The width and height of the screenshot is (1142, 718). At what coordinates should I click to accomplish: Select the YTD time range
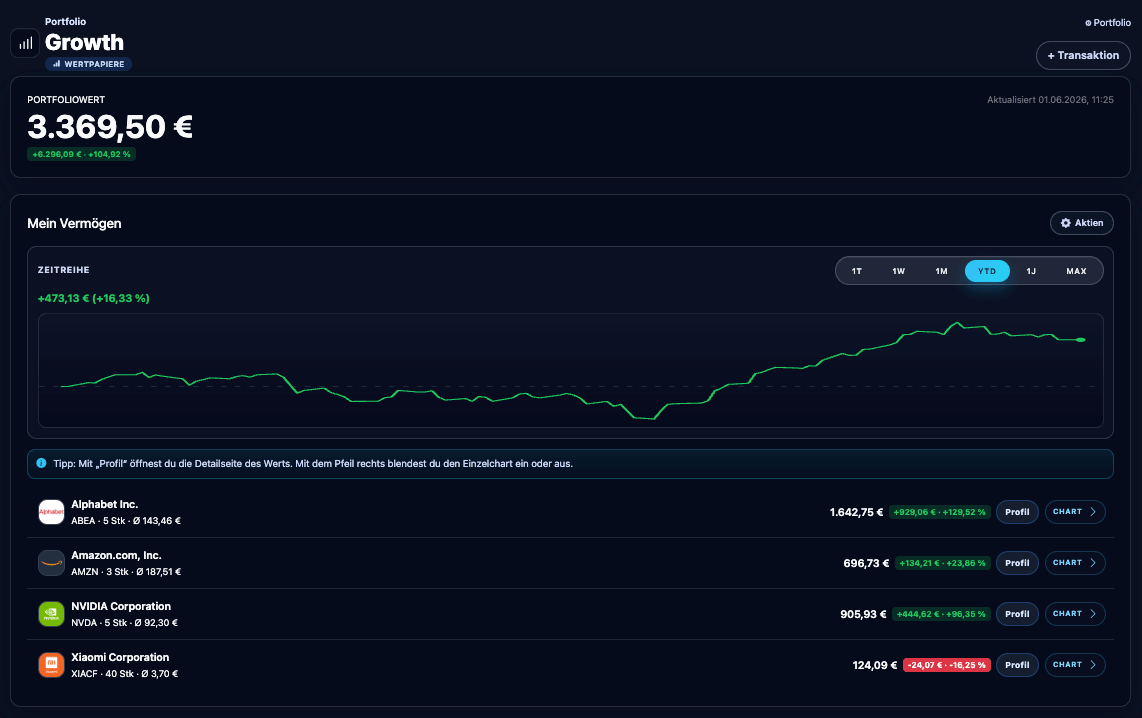click(x=987, y=271)
